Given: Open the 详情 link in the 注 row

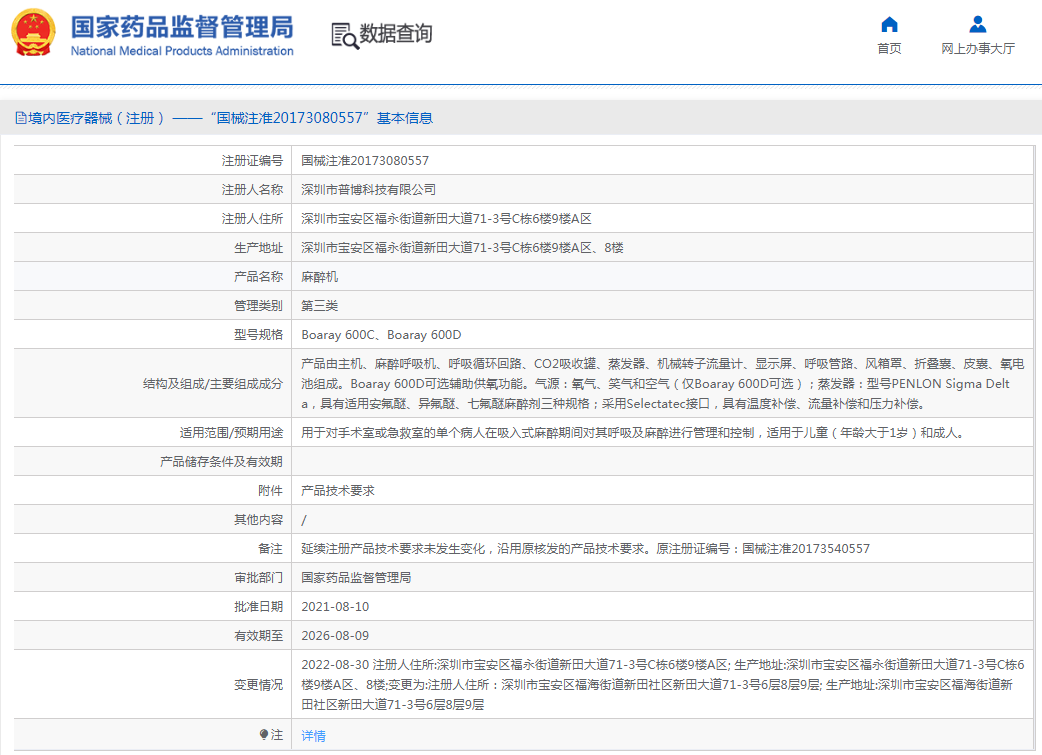Looking at the screenshot, I should click(313, 736).
